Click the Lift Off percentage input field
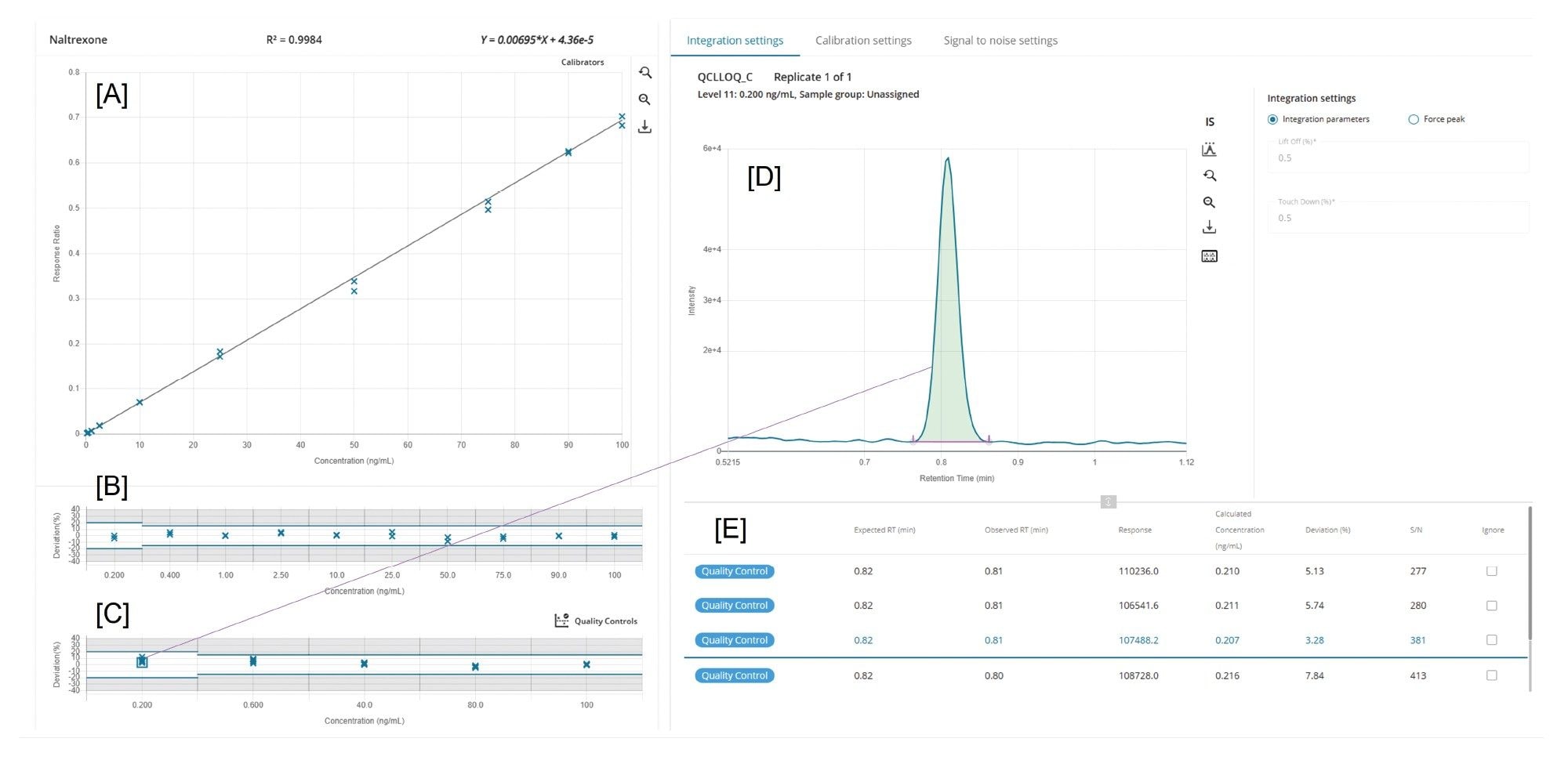Image resolution: width=1568 pixels, height=760 pixels. point(1398,157)
